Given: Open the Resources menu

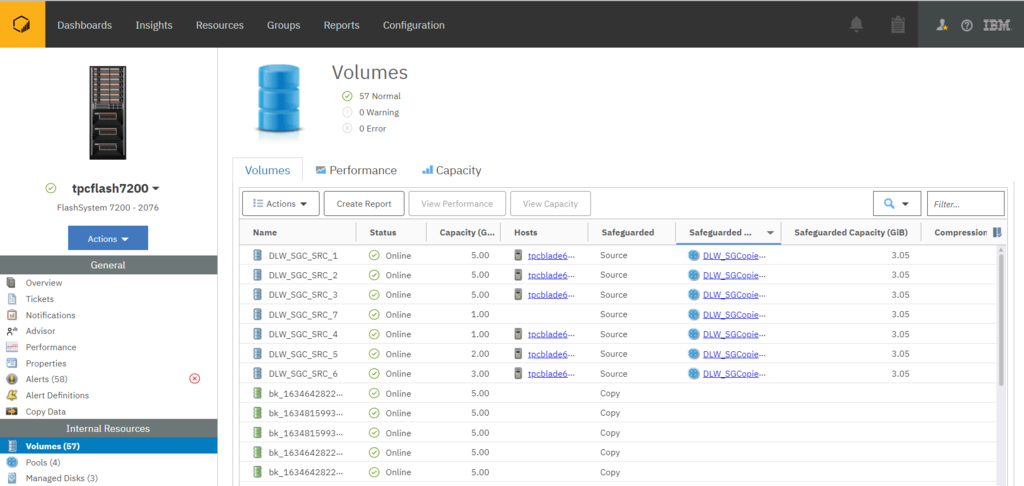Looking at the screenshot, I should coord(219,25).
